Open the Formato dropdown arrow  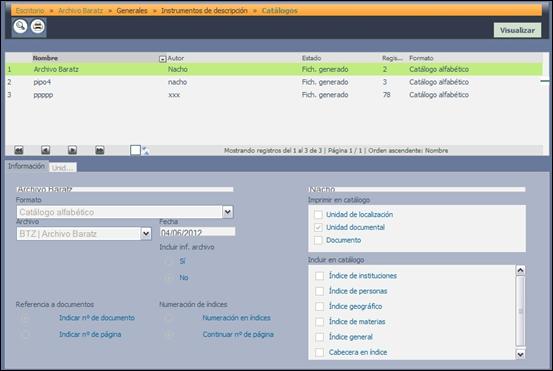click(227, 212)
